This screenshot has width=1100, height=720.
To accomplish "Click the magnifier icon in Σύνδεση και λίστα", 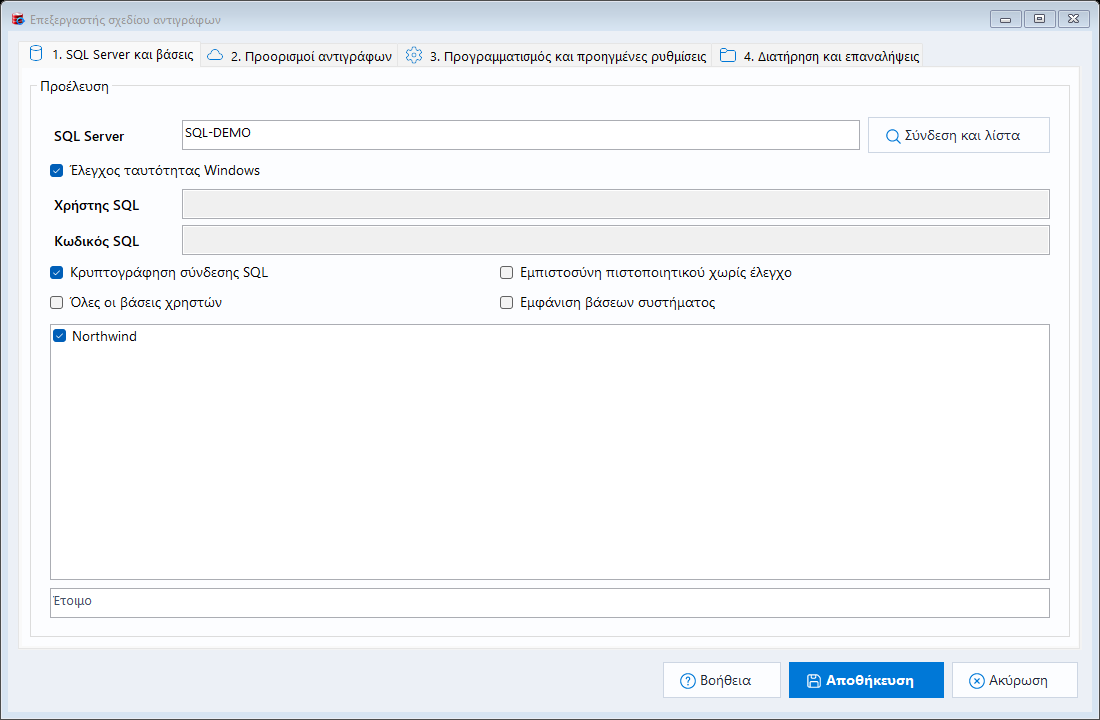I will pos(892,136).
